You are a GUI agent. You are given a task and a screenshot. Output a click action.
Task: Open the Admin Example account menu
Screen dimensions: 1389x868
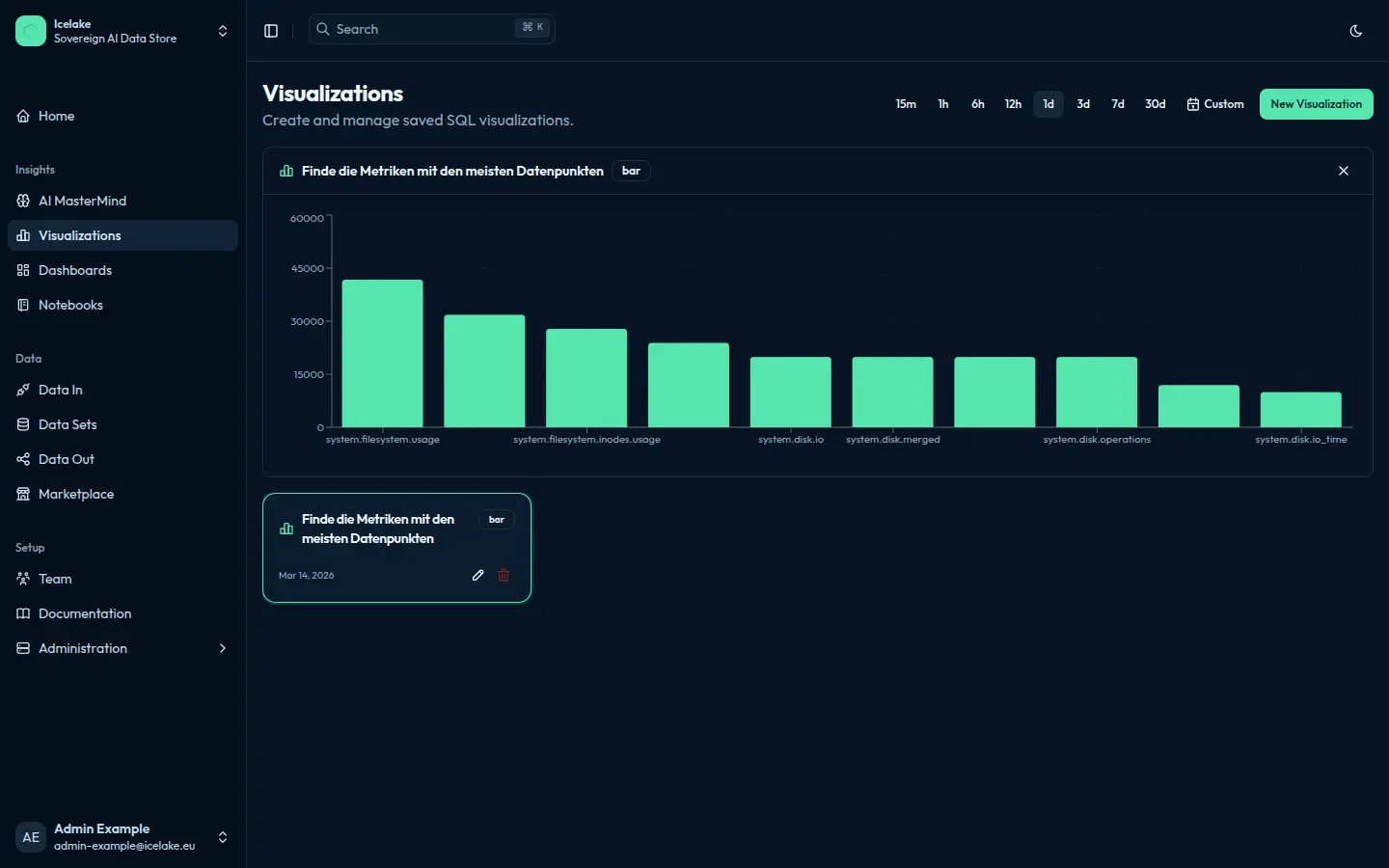[123, 837]
